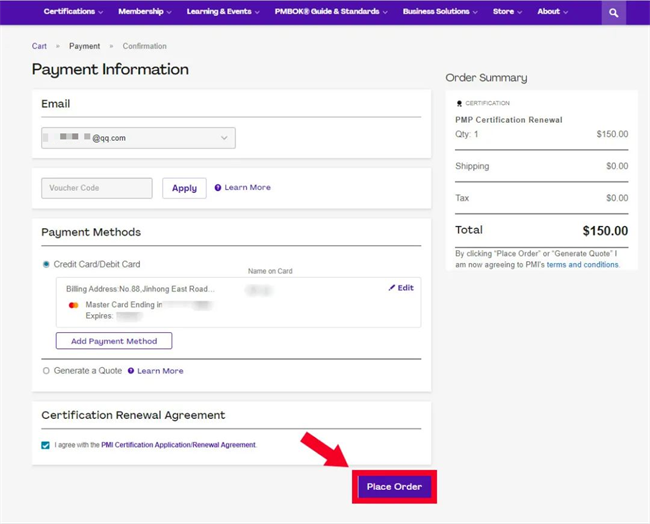
Task: Click the Voucher Code input field
Action: (97, 188)
